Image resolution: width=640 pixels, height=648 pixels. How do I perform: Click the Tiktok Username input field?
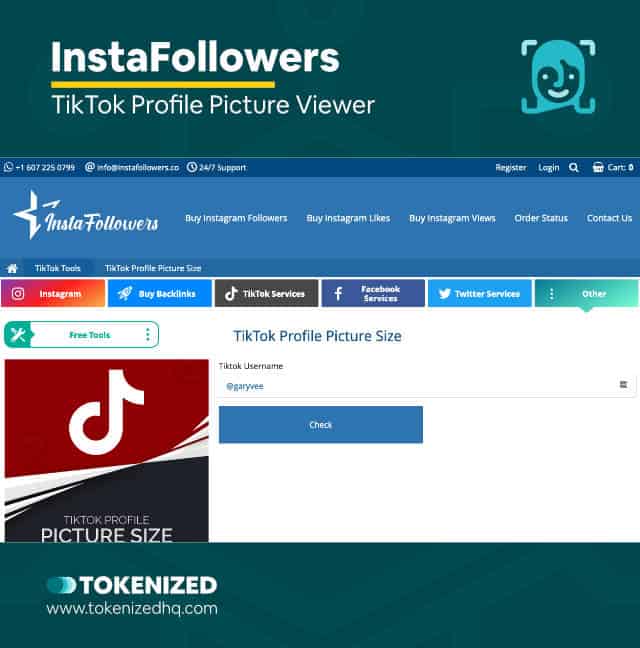click(427, 386)
